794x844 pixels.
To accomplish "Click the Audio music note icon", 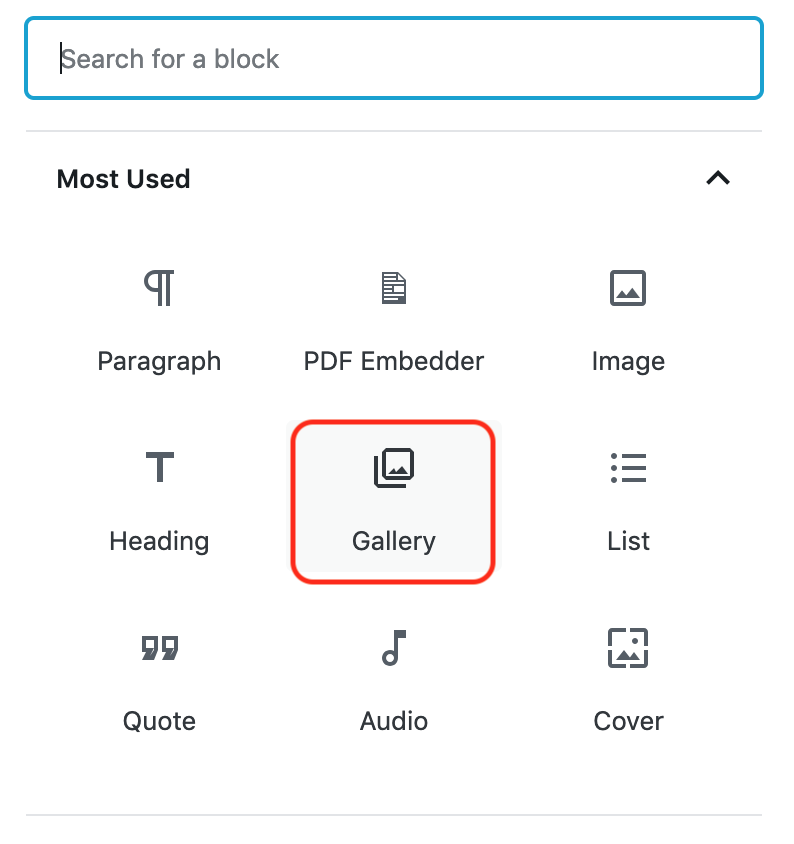I will 394,648.
